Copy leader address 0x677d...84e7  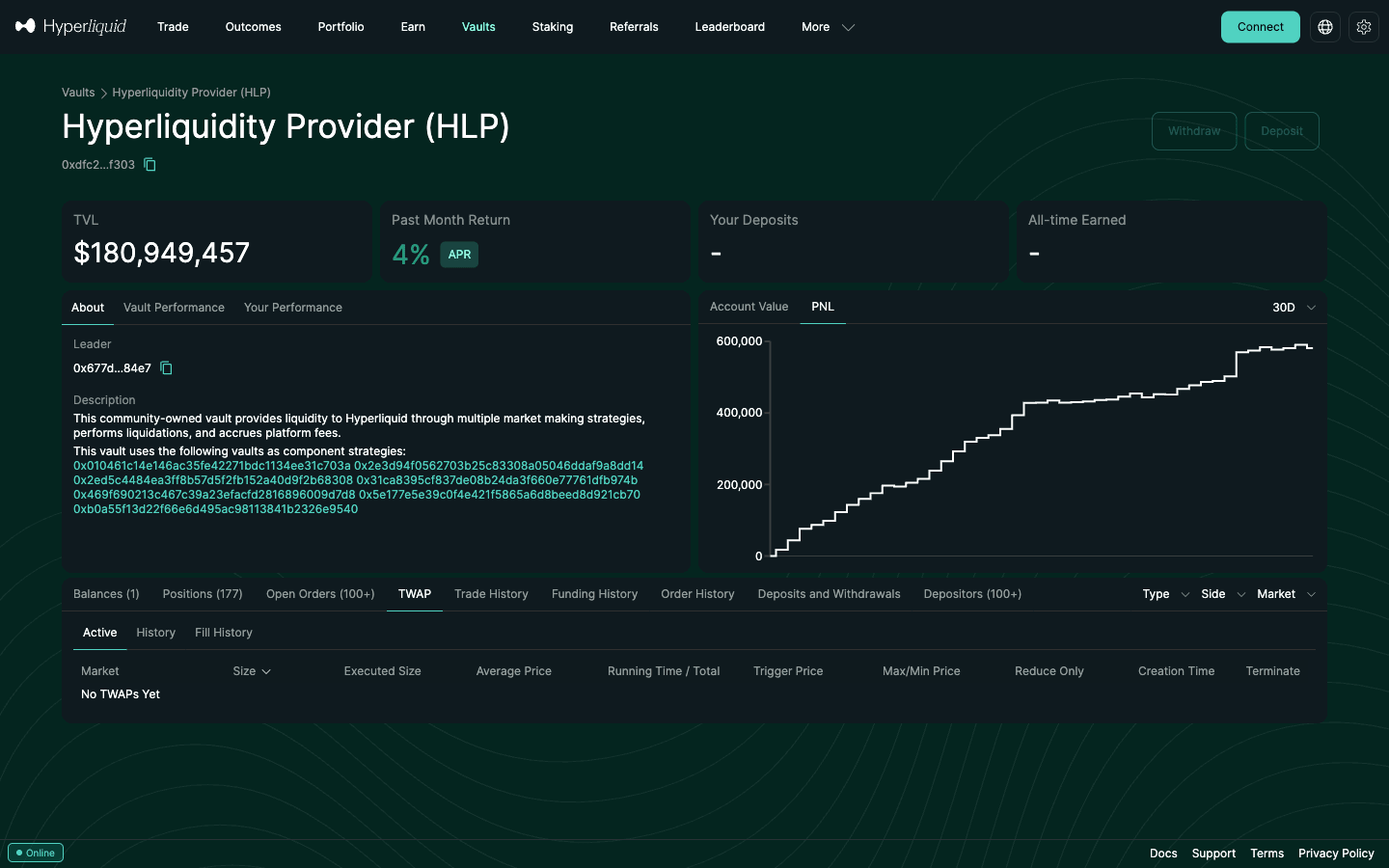coord(166,367)
